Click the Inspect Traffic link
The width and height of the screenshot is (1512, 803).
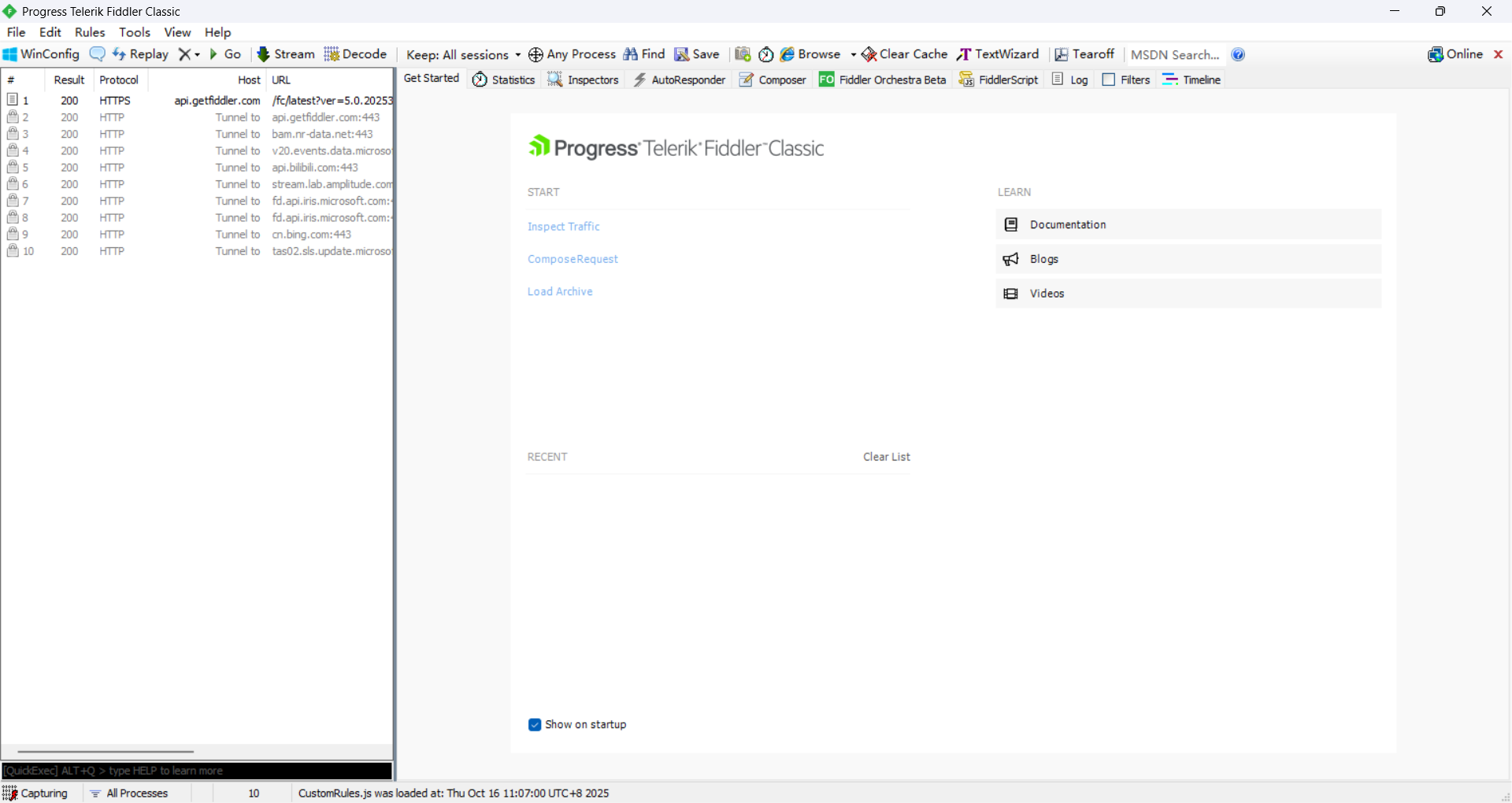(x=564, y=227)
